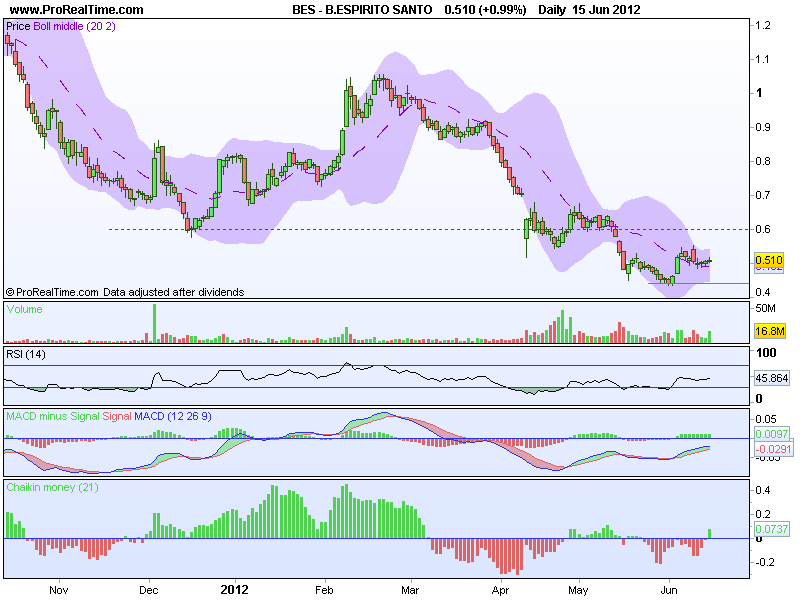Click the May label on time axis

pos(578,590)
